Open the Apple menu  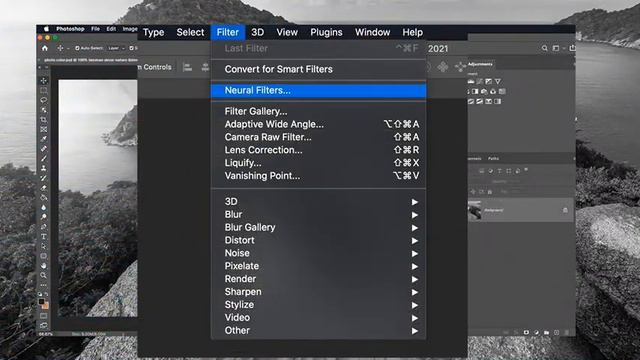(x=46, y=29)
